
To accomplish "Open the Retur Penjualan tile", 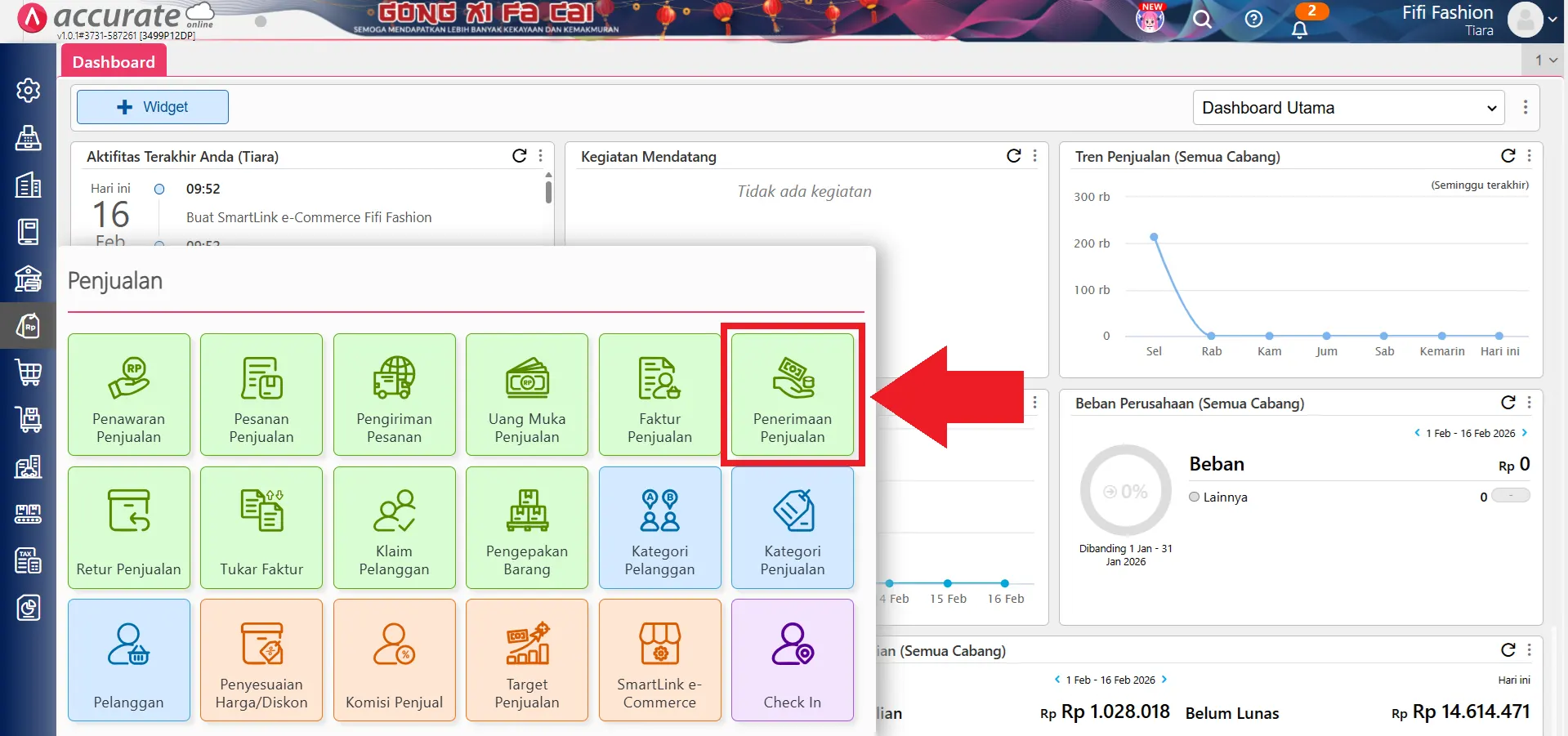I will (128, 527).
